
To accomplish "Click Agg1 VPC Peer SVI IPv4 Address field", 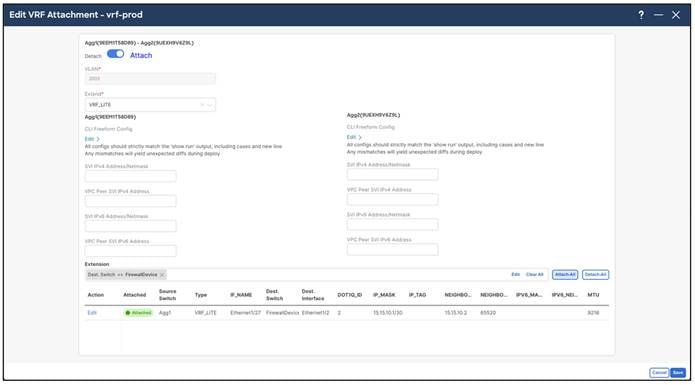I will 130,201.
